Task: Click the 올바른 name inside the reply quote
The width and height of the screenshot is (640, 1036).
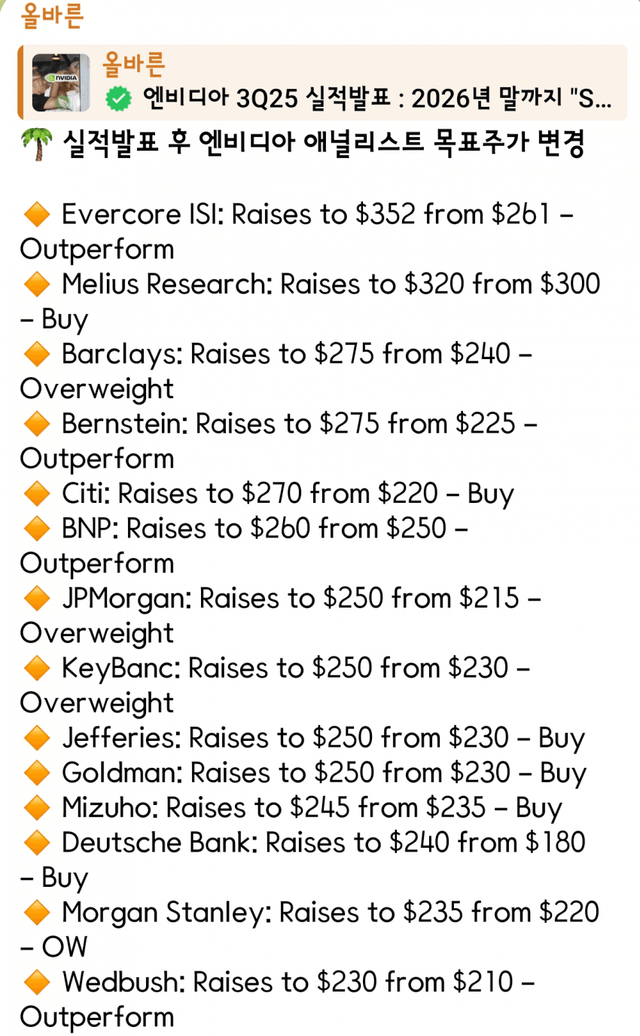Action: click(x=134, y=64)
